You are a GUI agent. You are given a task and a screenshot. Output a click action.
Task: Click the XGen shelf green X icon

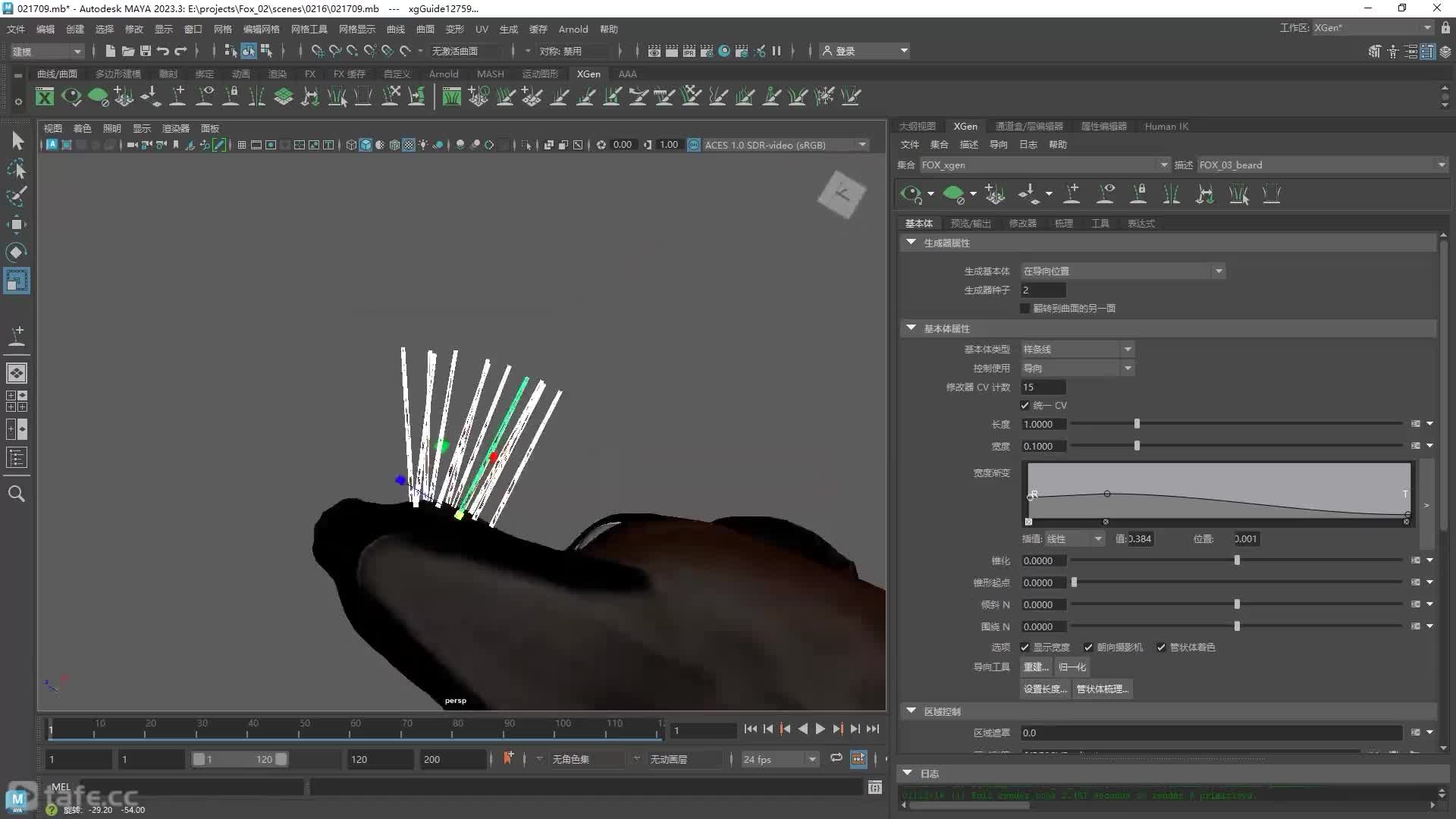[x=45, y=96]
